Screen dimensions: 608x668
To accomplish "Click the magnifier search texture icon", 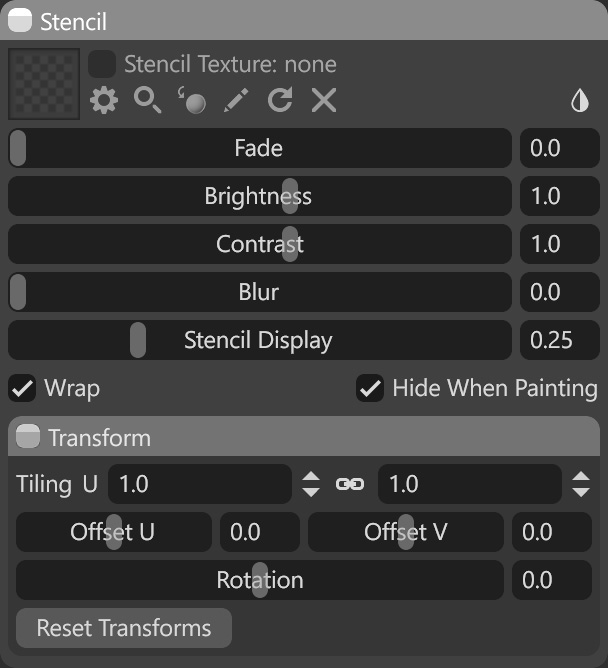I will [148, 100].
